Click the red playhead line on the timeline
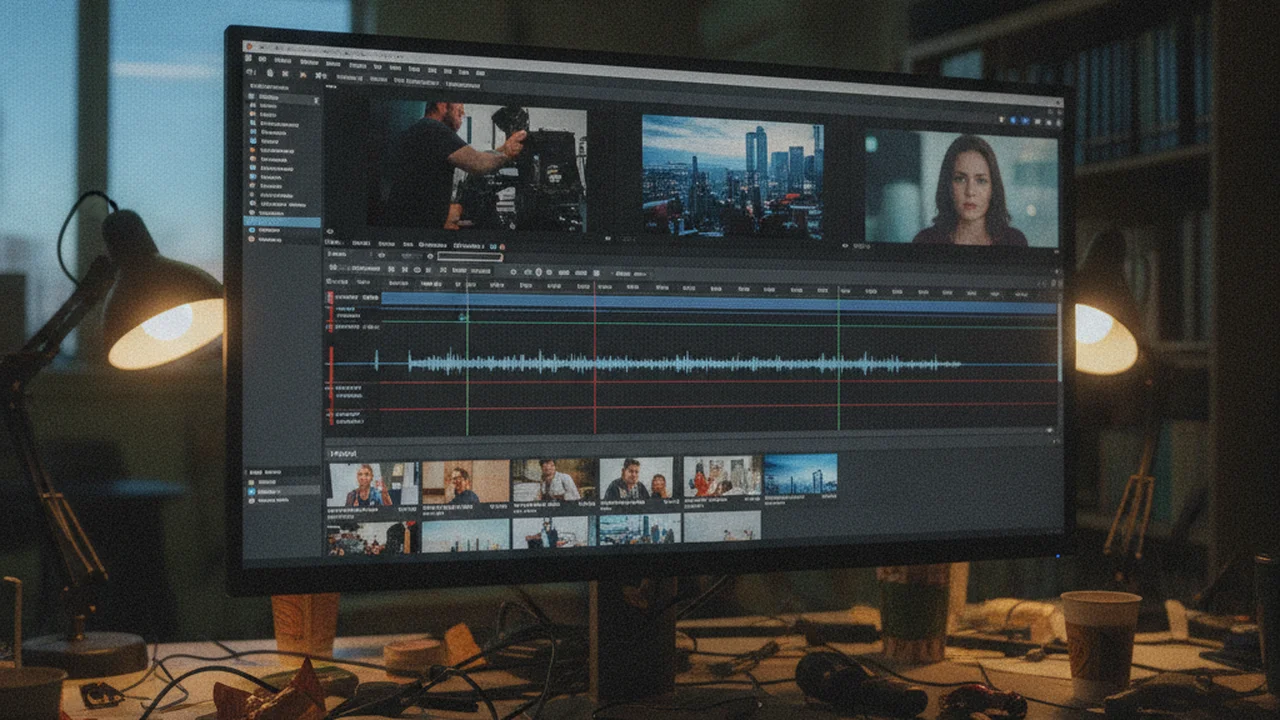Screen dimensions: 1280x720 click(595, 358)
